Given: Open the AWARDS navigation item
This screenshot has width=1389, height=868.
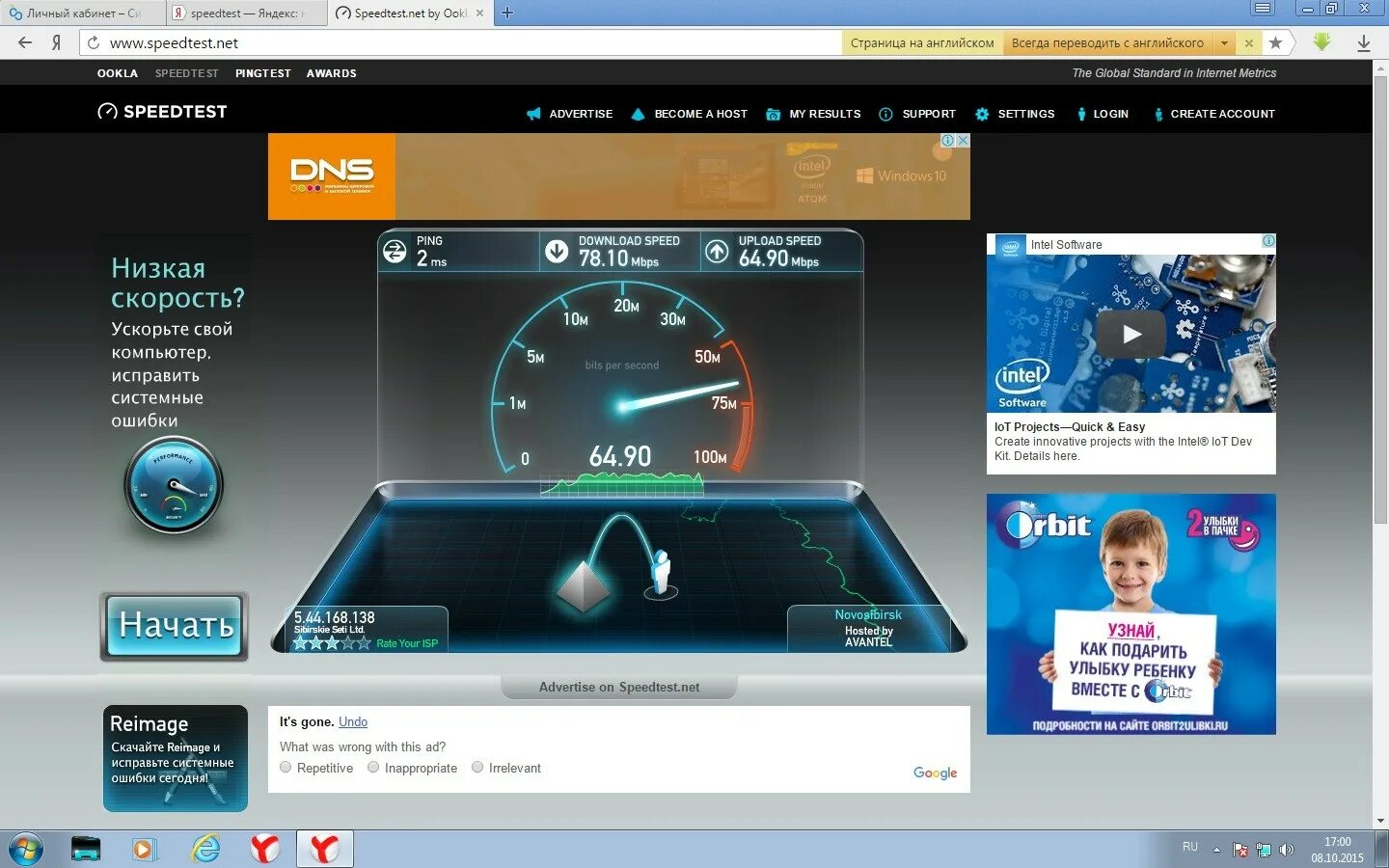Looking at the screenshot, I should point(332,73).
